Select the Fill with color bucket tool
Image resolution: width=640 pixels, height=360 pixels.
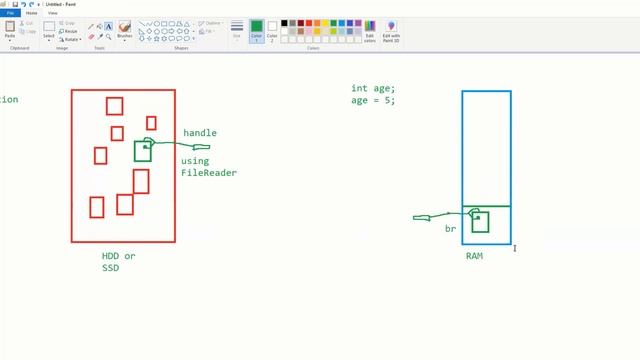coord(100,27)
